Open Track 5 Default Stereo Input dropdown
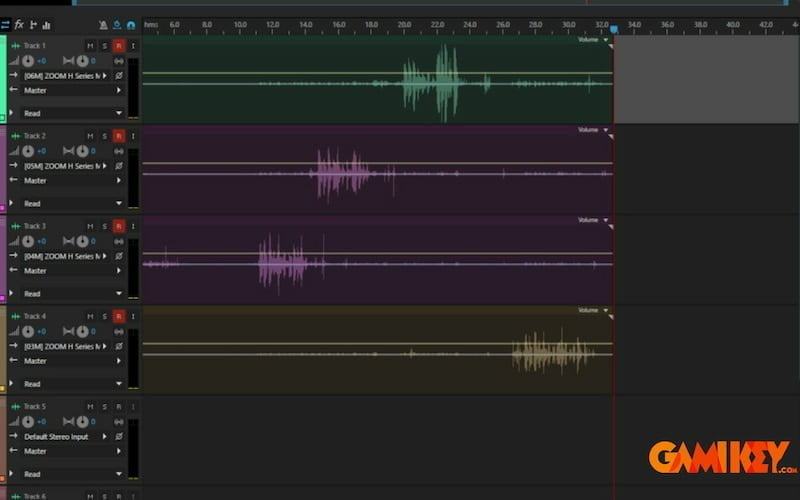800x500 pixels. click(x=65, y=437)
